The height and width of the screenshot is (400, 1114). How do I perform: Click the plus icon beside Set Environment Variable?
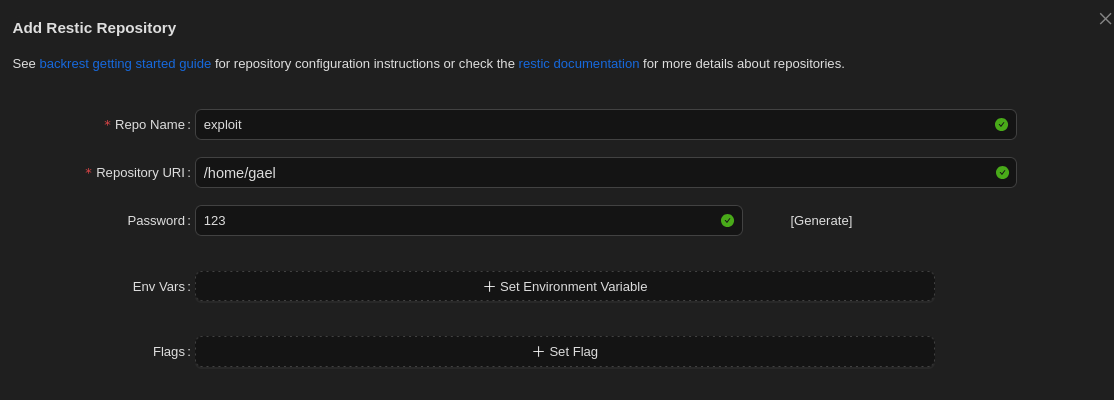point(489,287)
